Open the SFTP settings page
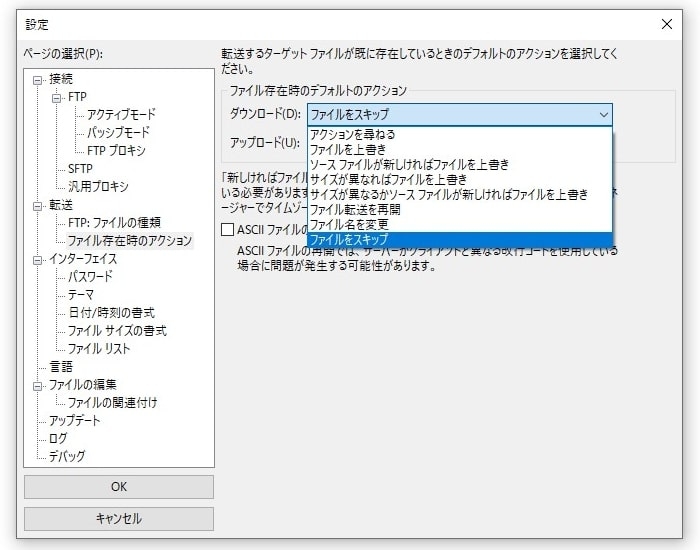The height and width of the screenshot is (550, 700). click(x=80, y=168)
